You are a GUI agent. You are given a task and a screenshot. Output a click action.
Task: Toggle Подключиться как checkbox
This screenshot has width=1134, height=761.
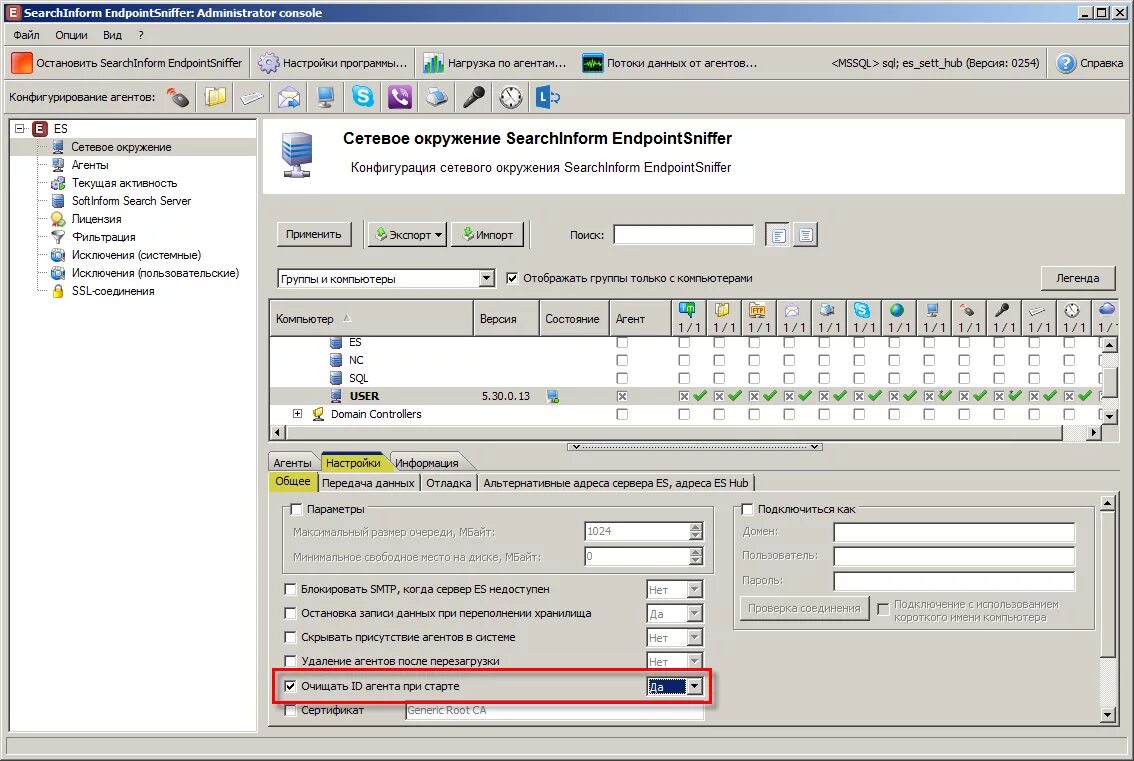(747, 509)
